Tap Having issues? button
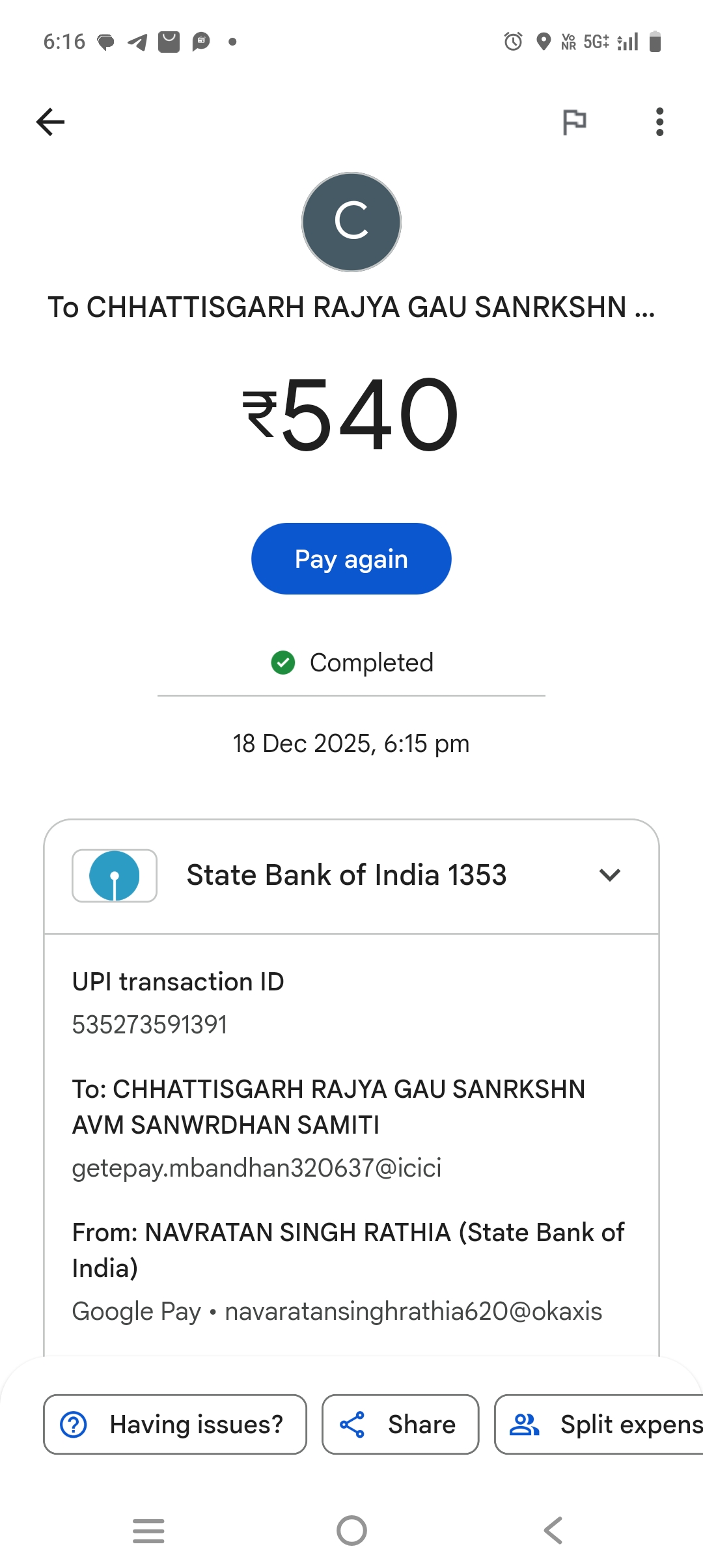 click(x=175, y=1424)
